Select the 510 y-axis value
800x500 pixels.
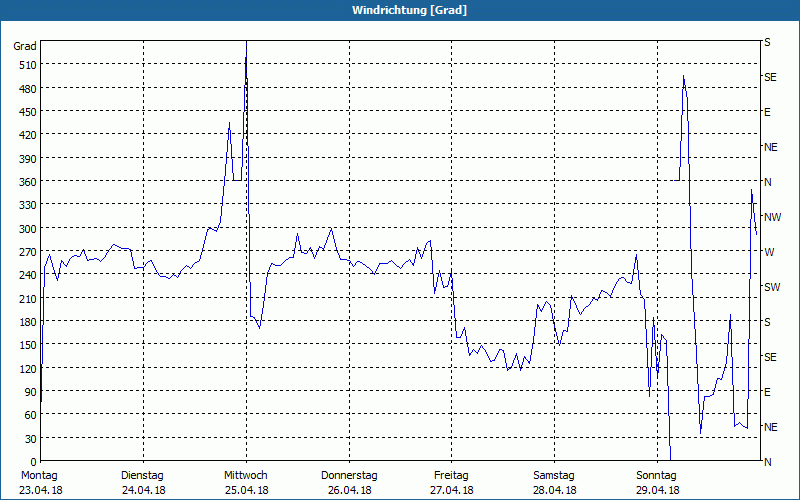point(28,65)
